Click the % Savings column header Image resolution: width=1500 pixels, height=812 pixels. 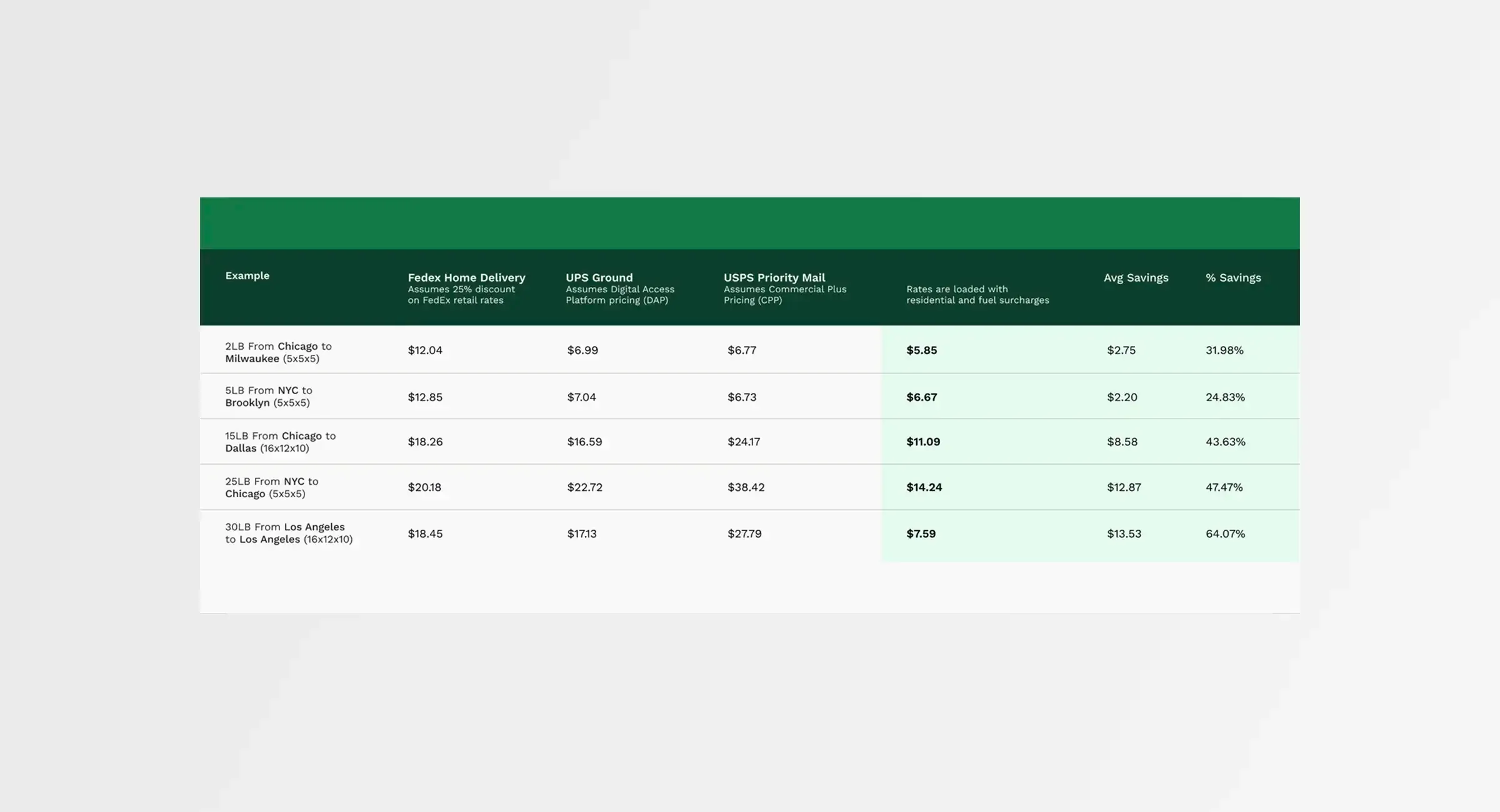click(1232, 277)
